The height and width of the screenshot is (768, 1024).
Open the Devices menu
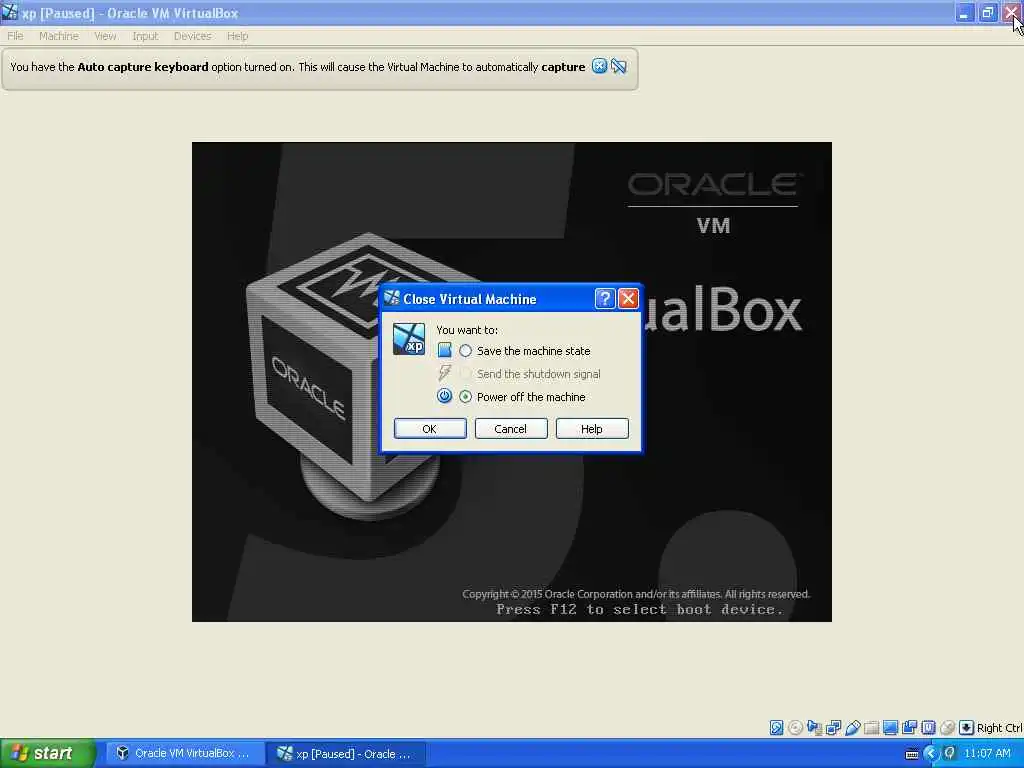[193, 36]
